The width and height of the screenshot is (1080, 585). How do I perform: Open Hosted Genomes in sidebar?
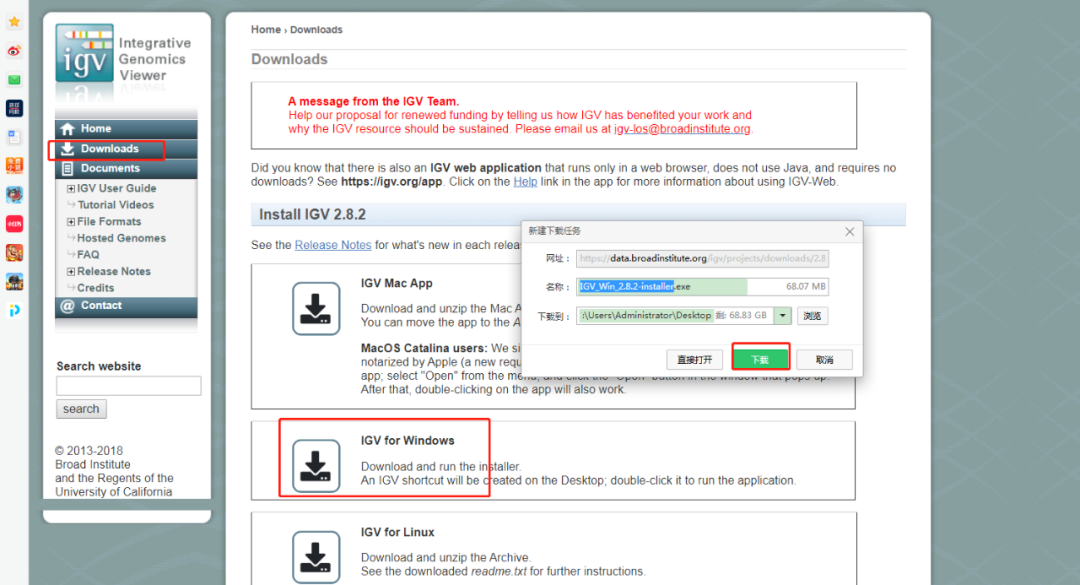(x=121, y=238)
